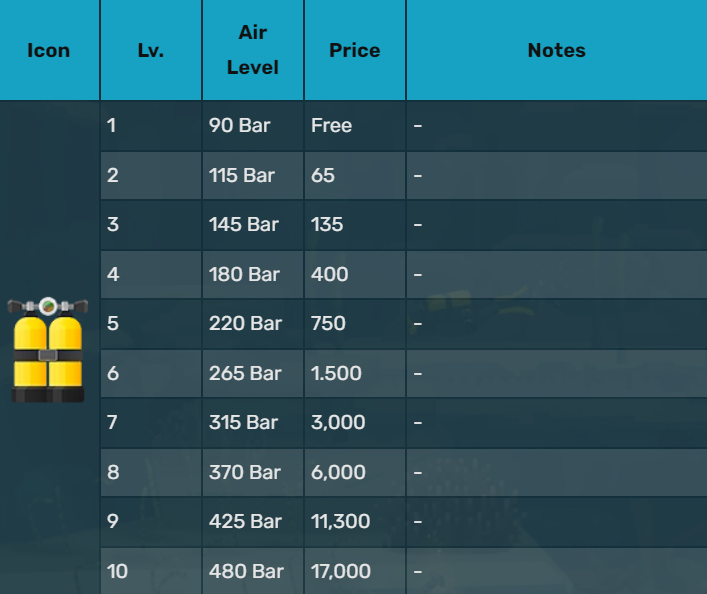Screen dimensions: 707x594
Task: Click the Air Level column header
Action: pyautogui.click(x=253, y=50)
